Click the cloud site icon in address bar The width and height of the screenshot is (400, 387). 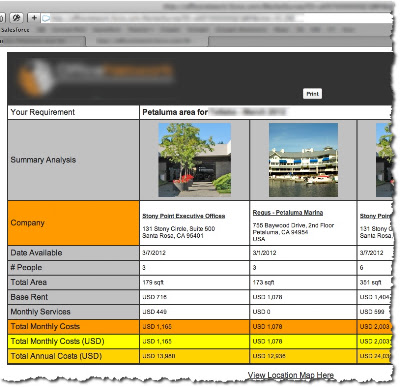click(46, 18)
